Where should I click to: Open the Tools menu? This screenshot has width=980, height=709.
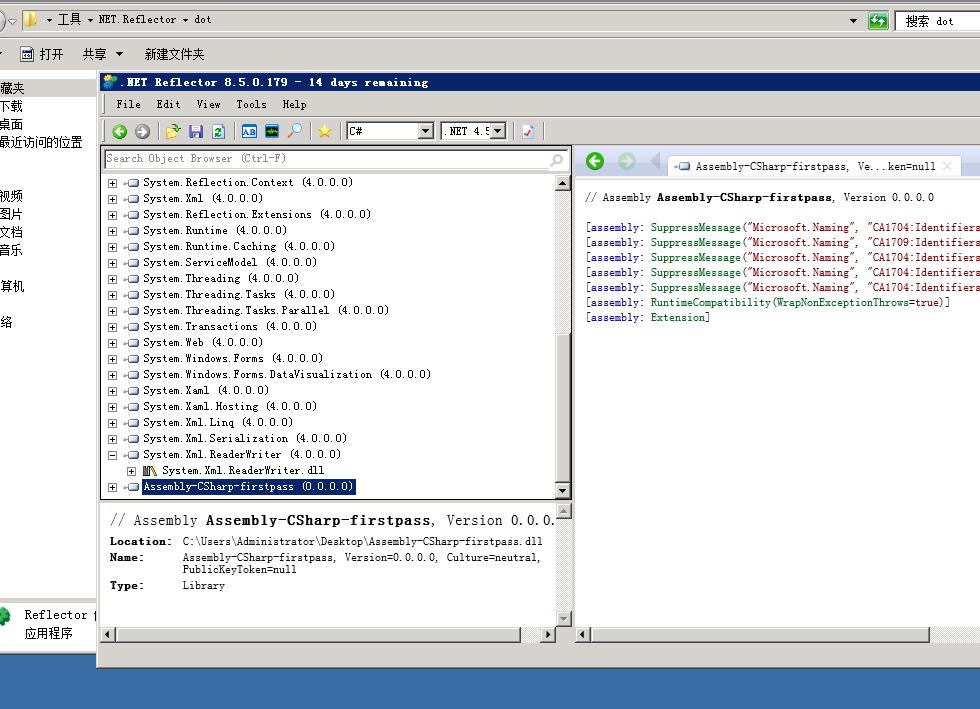251,104
